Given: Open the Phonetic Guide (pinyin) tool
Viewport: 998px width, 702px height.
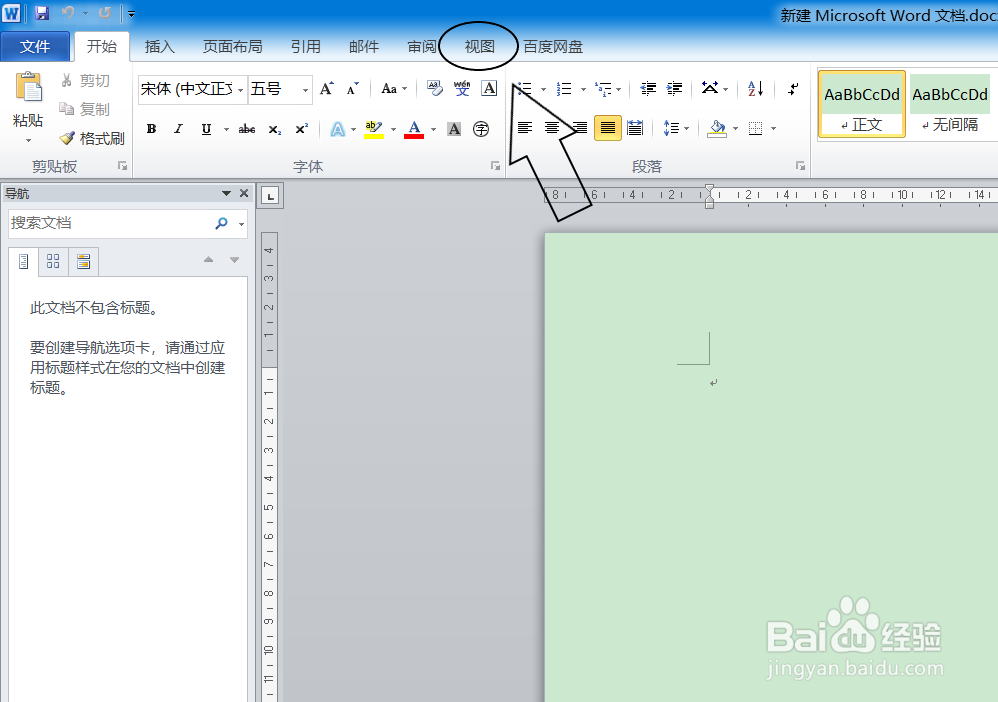Looking at the screenshot, I should pos(461,89).
